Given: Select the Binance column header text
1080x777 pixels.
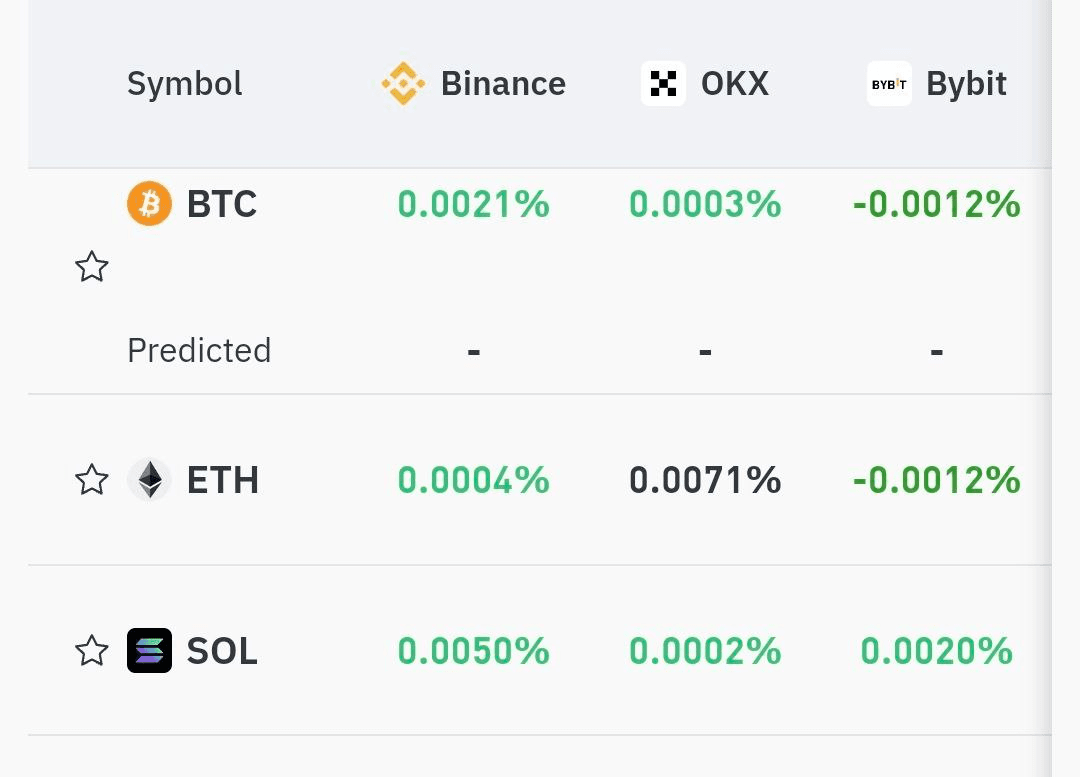Looking at the screenshot, I should [503, 83].
